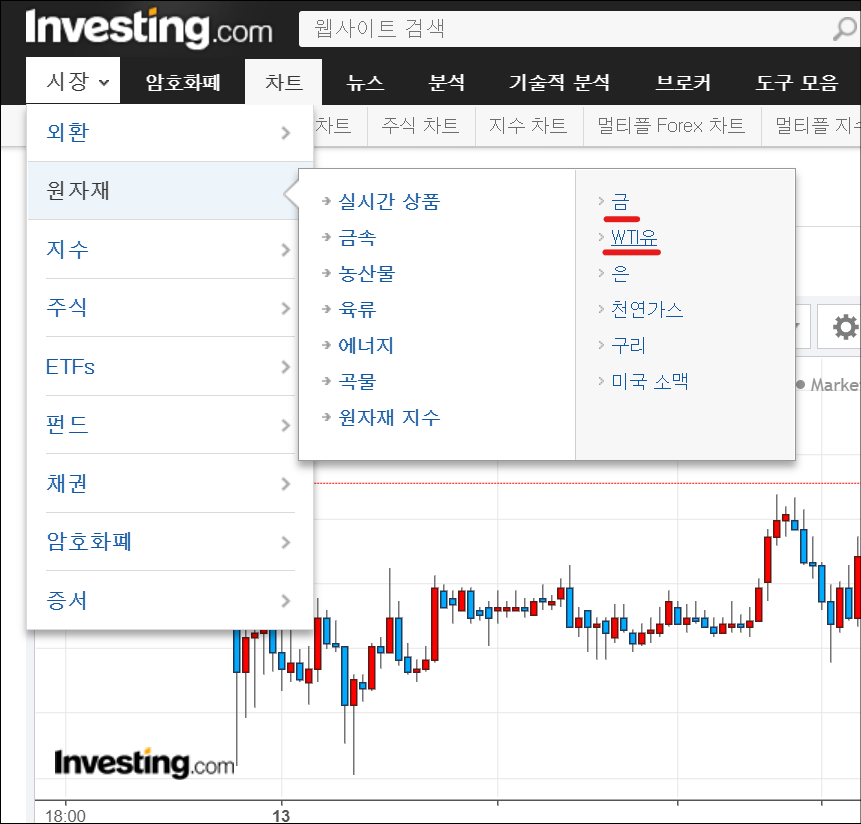
Task: Open 분석 in navigation bar
Action: [x=446, y=82]
